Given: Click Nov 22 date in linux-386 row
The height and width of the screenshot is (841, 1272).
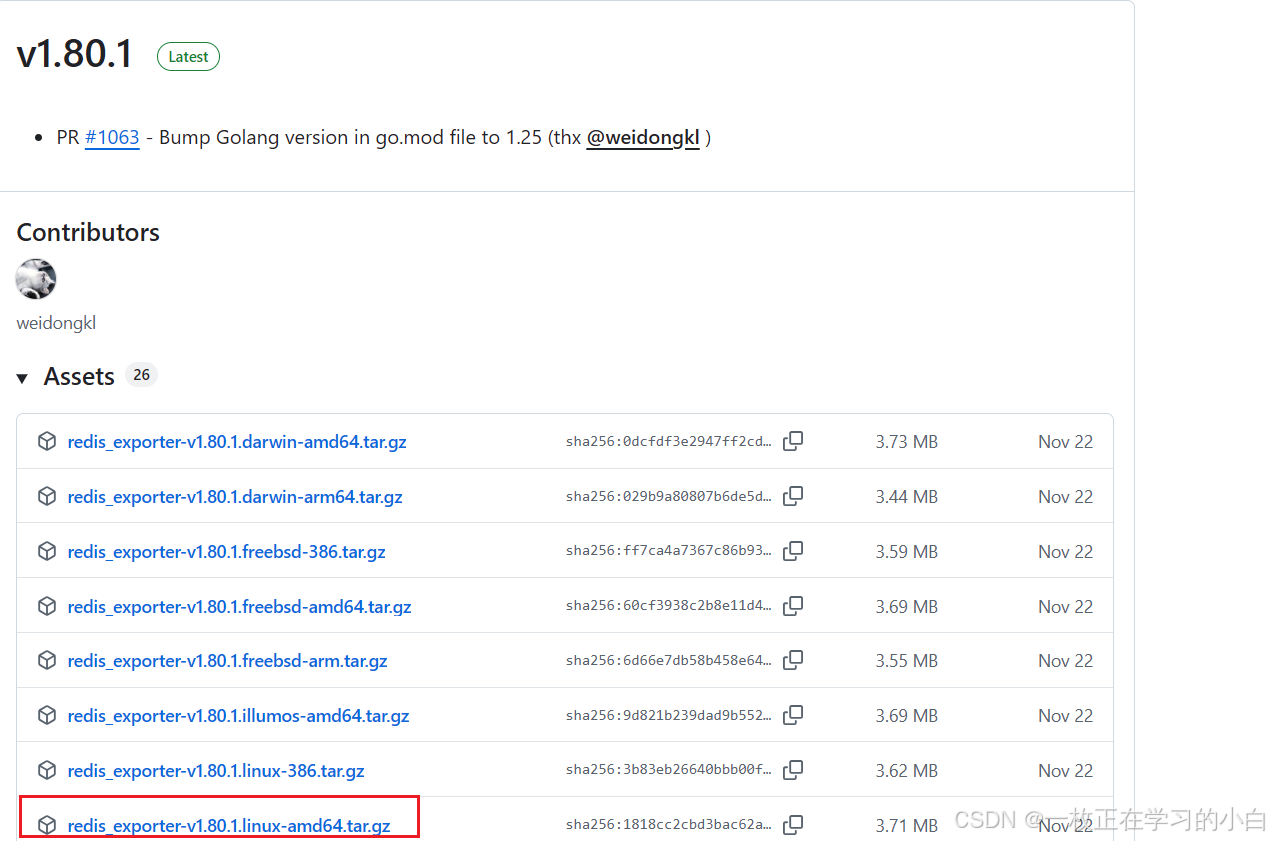Looking at the screenshot, I should [x=1065, y=770].
